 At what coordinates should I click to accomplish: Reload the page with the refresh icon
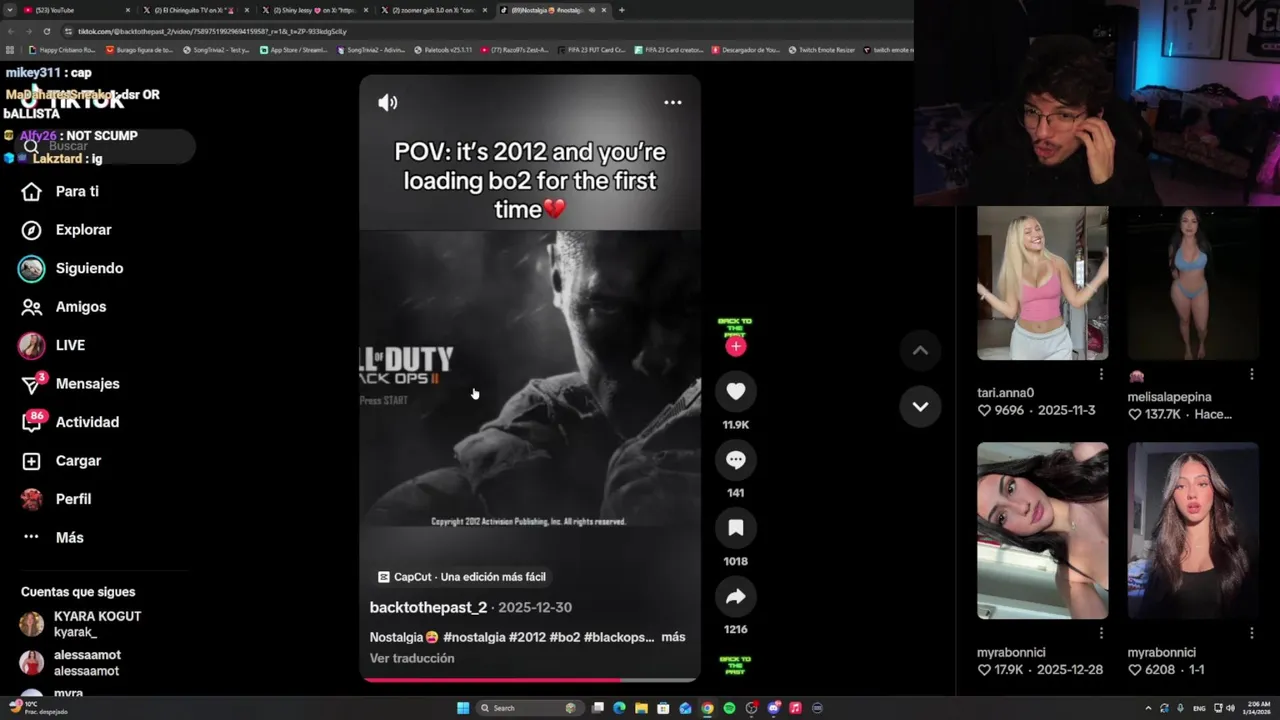(x=47, y=31)
